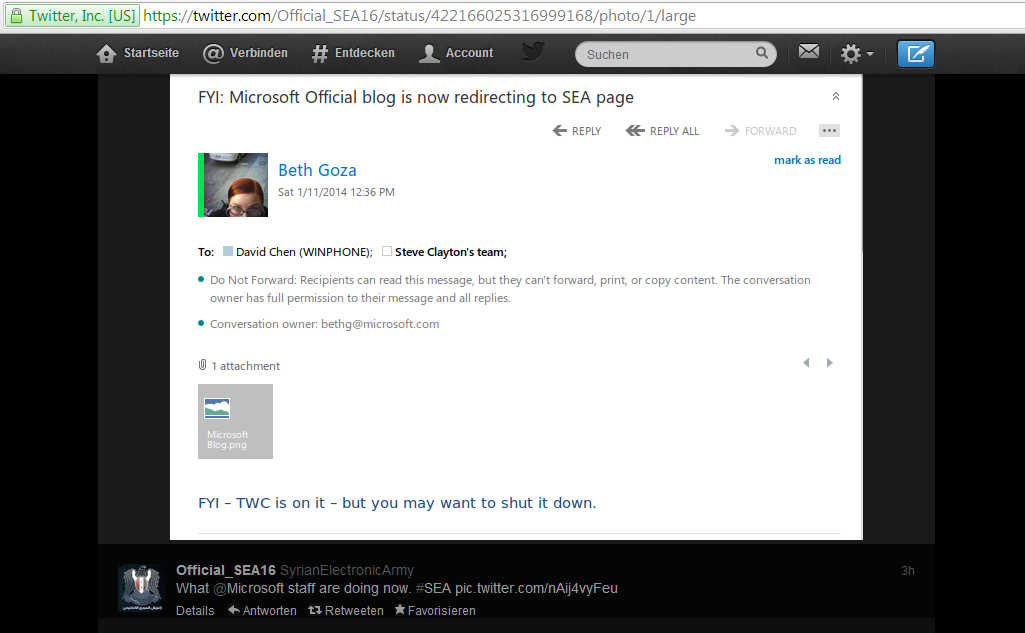Open the #SEA hashtag
Screen dimensions: 1025x633
click(433, 589)
